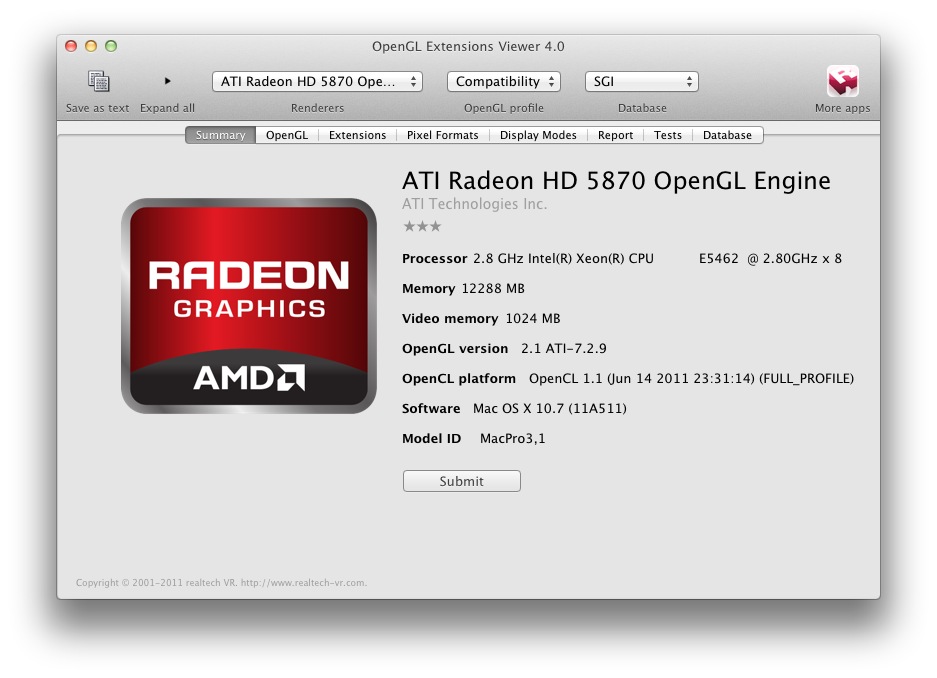Open the More apps icon
Image resolution: width=937 pixels, height=678 pixels.
pos(843,81)
